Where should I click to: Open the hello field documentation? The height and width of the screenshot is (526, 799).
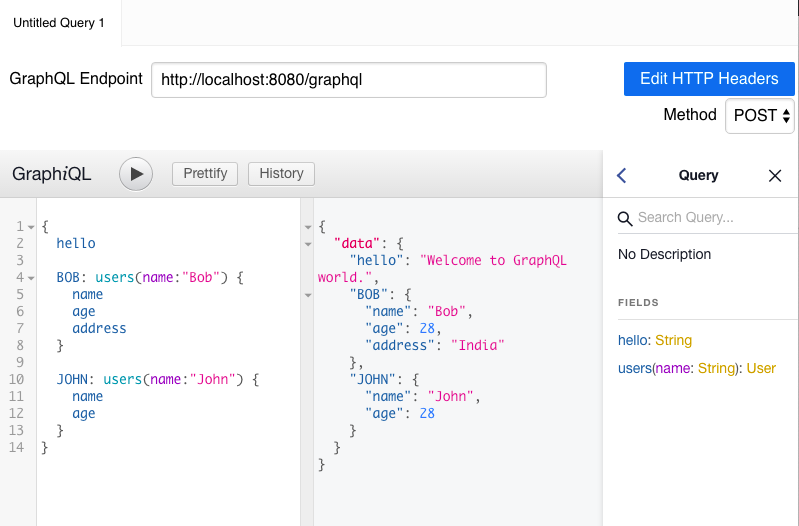tap(634, 340)
